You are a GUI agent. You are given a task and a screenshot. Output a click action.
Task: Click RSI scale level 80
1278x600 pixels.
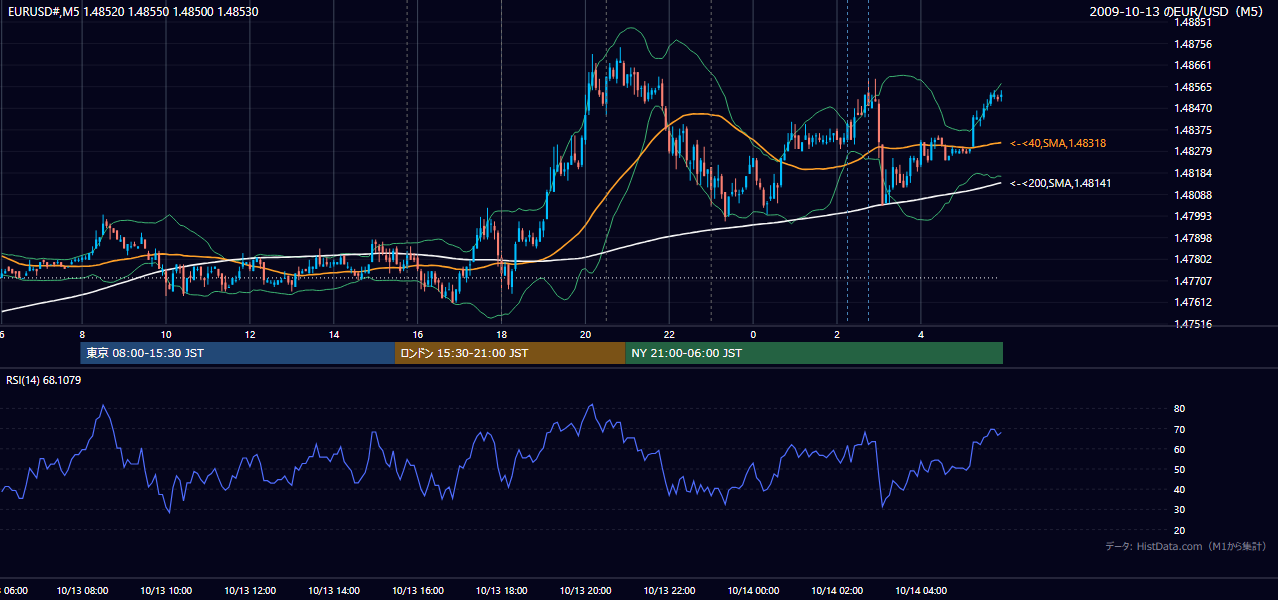pos(1180,409)
